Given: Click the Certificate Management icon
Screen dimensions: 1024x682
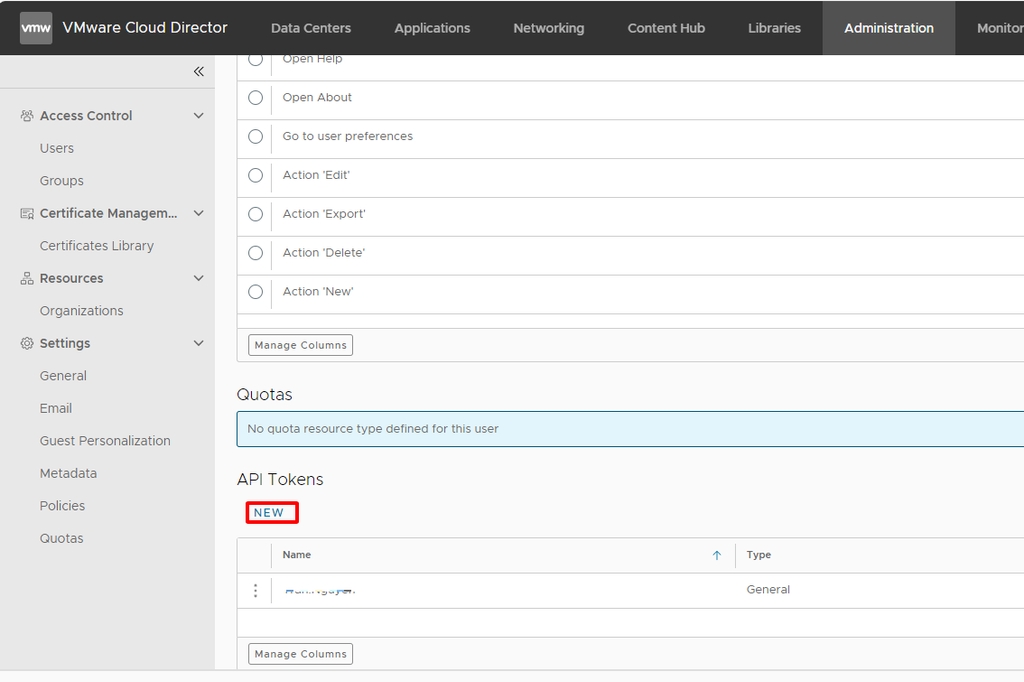Looking at the screenshot, I should 27,213.
